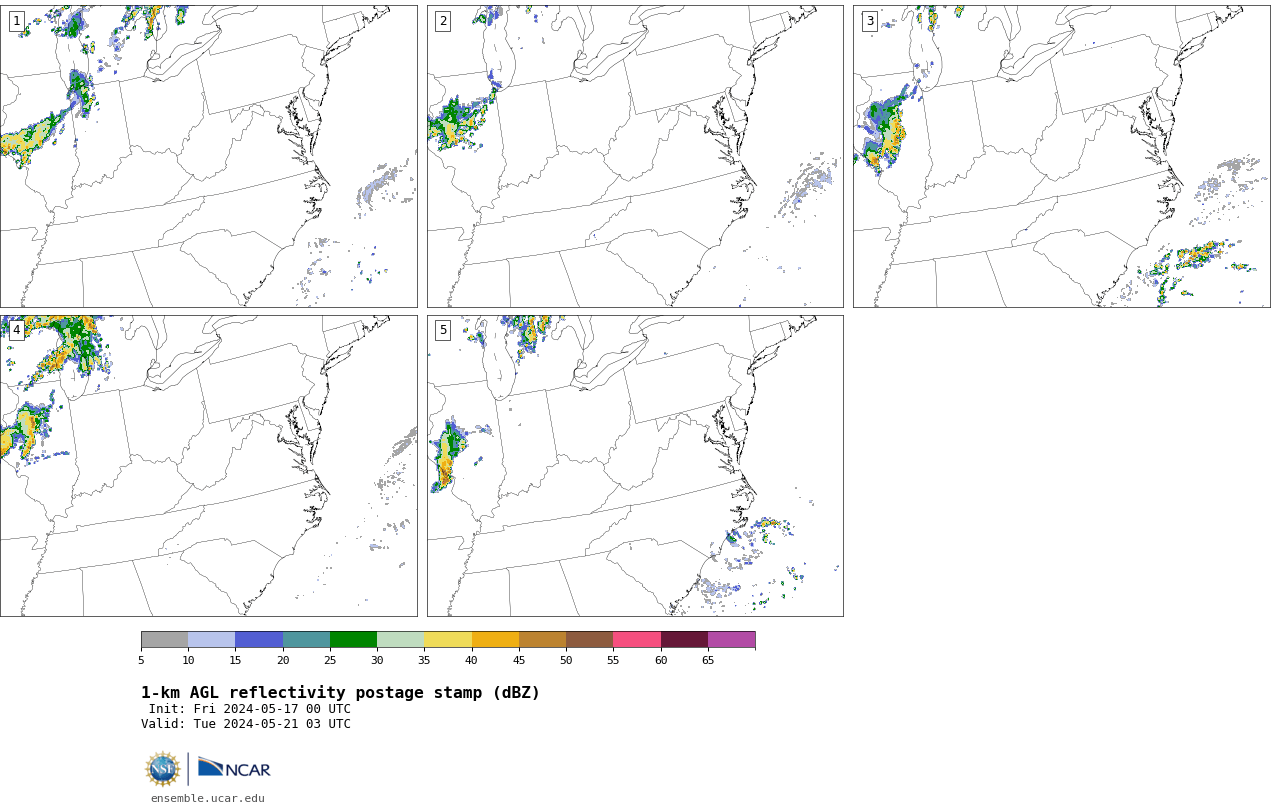Click the 'Valid: Tue 2024-05-21 03 UTC' text
Viewport: 1280px width, 809px height.
point(246,724)
